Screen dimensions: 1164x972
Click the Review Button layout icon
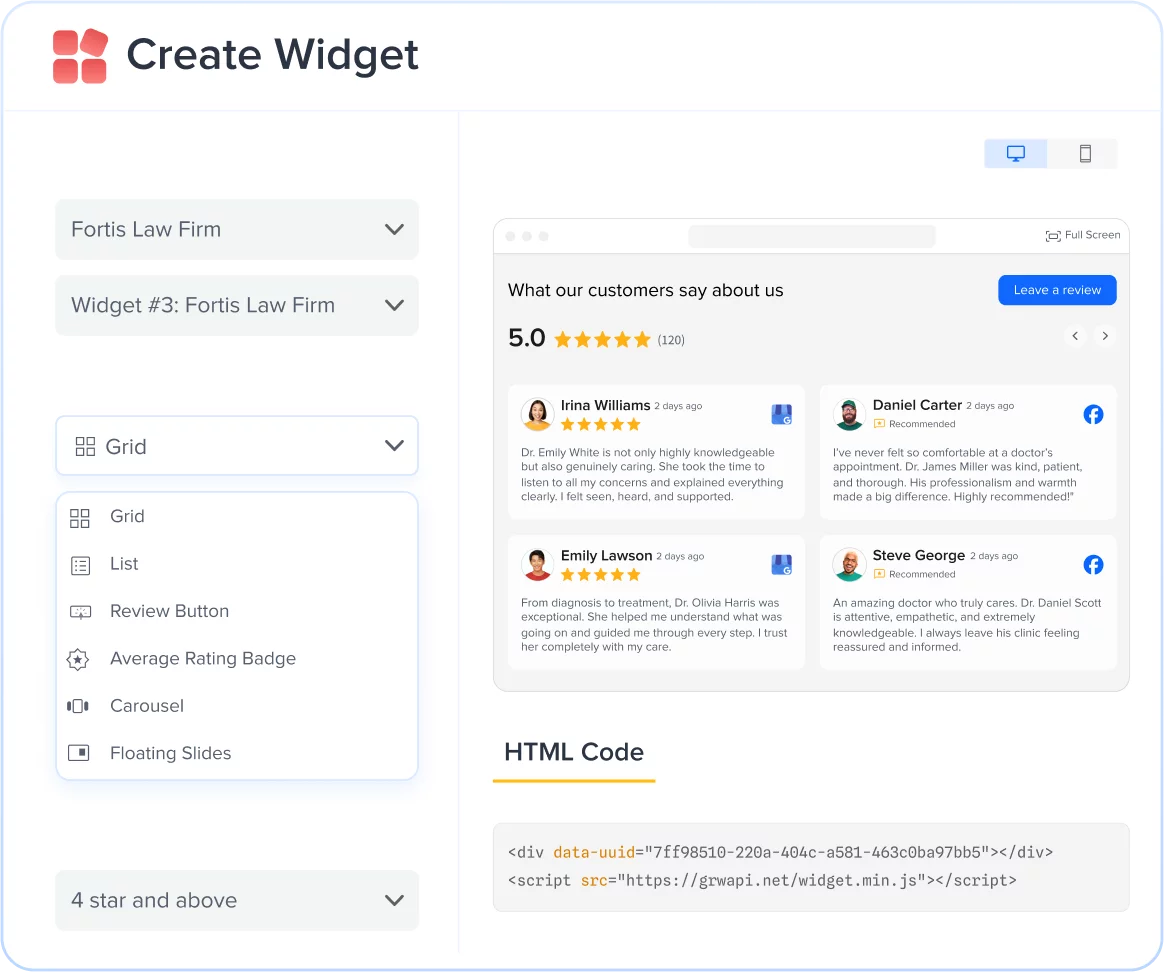(x=79, y=611)
